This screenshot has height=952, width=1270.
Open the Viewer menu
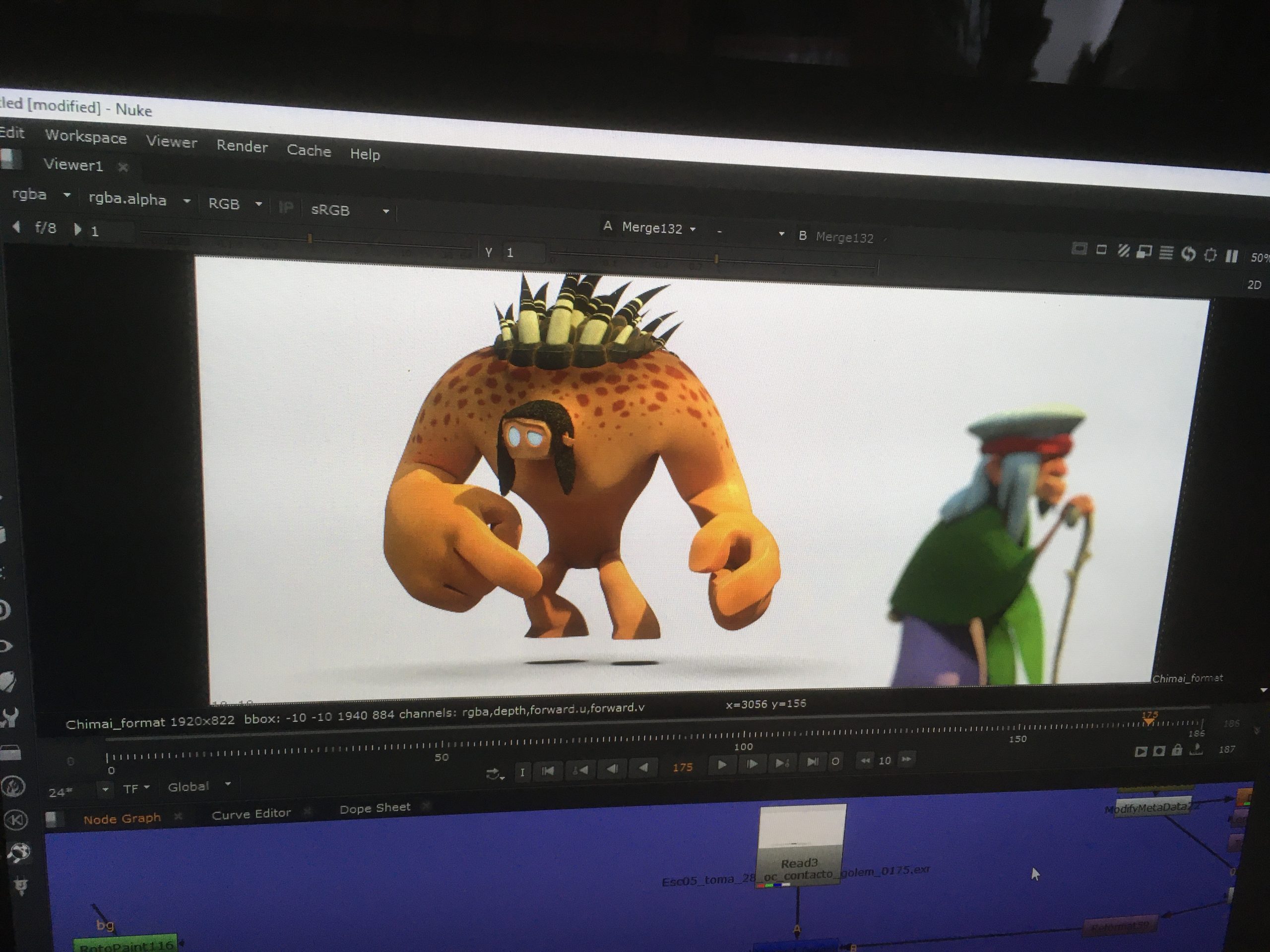coord(171,142)
